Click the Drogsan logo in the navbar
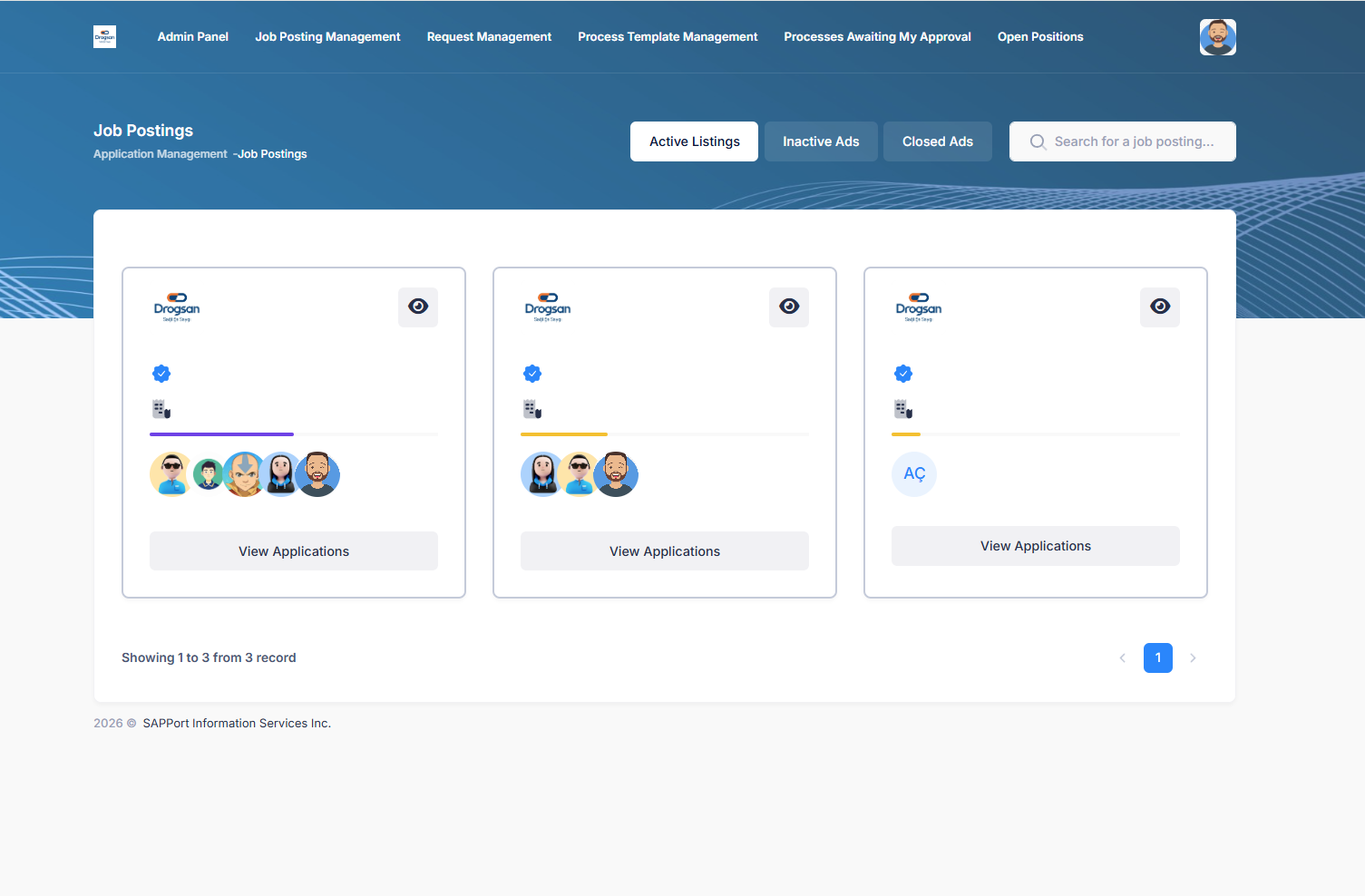The image size is (1365, 896). pos(104,37)
